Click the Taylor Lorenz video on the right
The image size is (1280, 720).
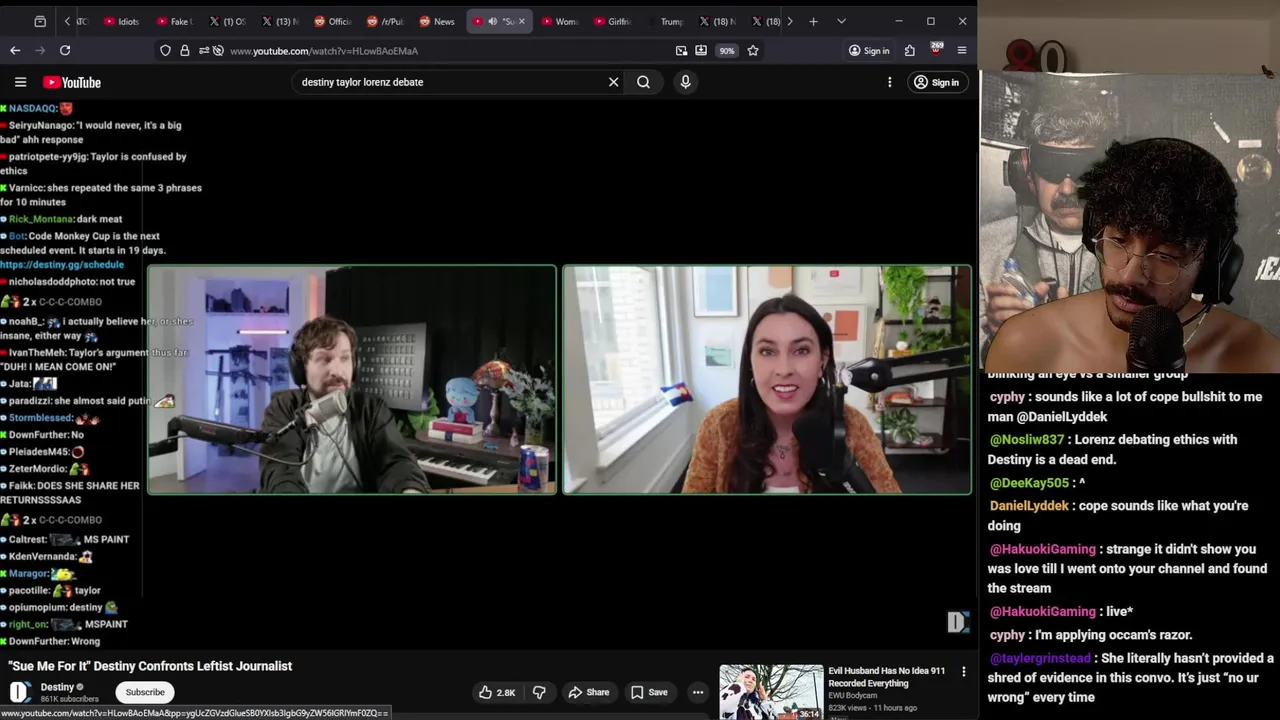click(767, 380)
